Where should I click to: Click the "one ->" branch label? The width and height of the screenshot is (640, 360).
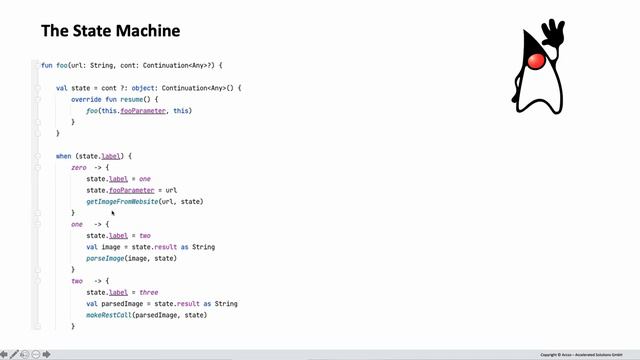[x=90, y=224]
